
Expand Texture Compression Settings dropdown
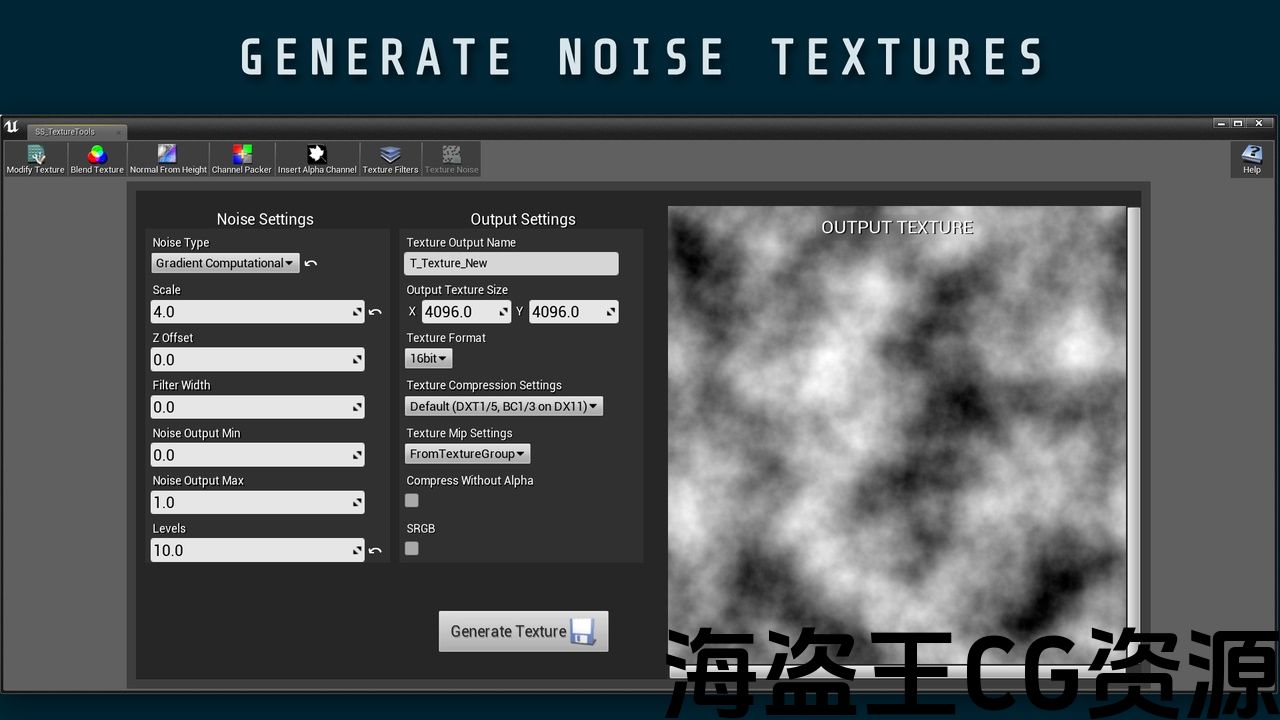click(x=504, y=406)
